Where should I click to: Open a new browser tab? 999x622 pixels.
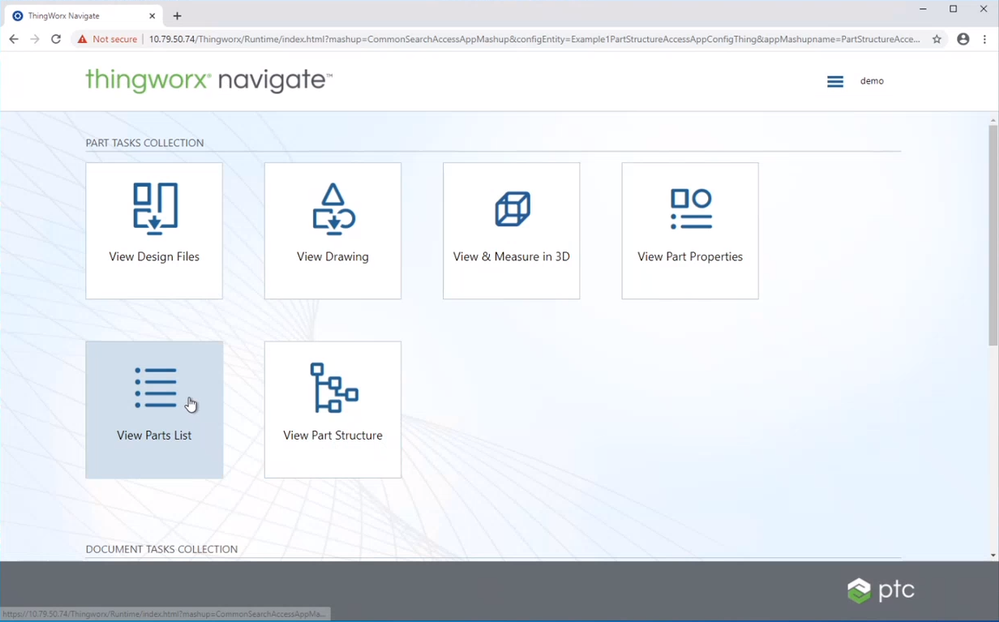point(177,16)
